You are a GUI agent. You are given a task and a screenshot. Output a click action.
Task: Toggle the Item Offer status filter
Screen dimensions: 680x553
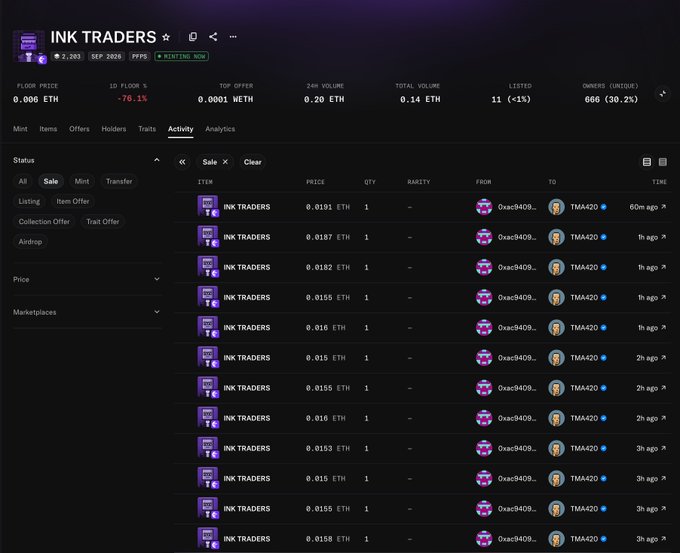pyautogui.click(x=73, y=201)
